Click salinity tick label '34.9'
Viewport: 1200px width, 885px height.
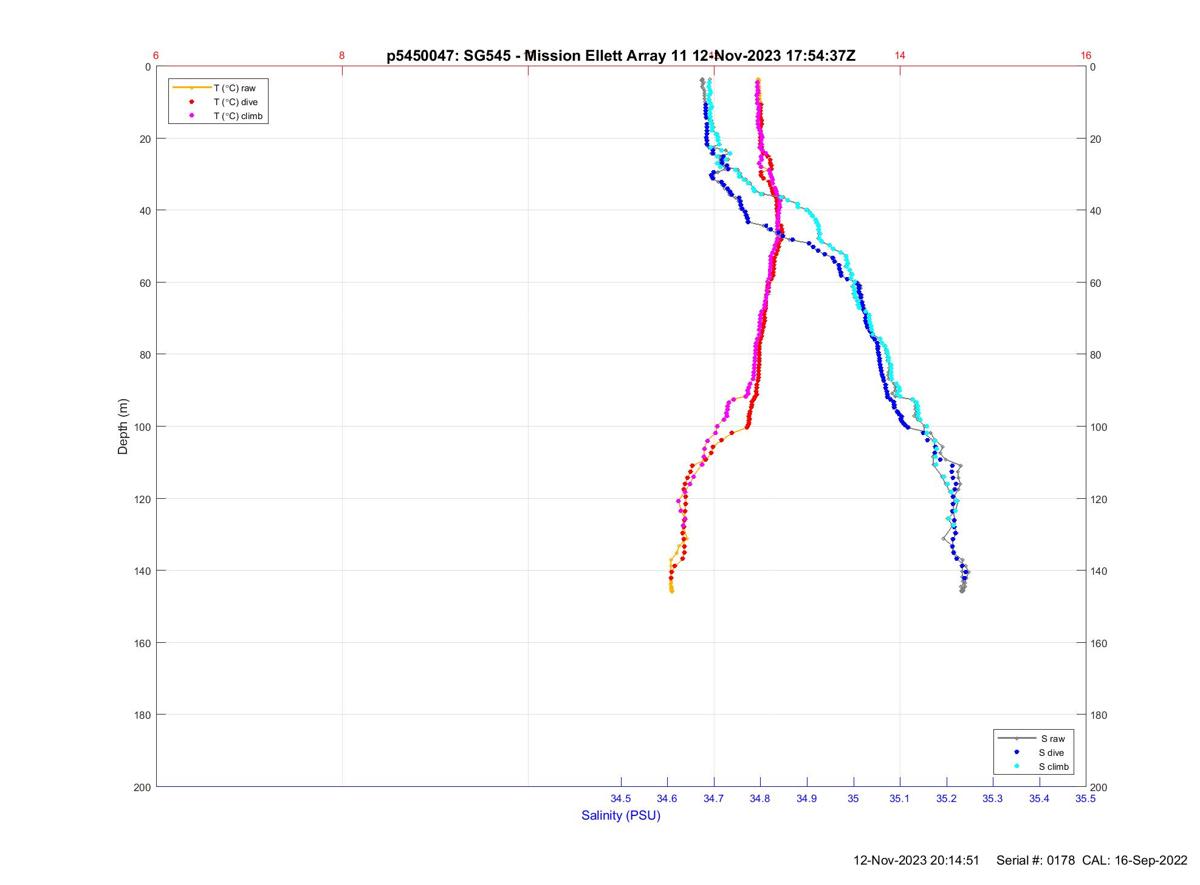point(807,798)
